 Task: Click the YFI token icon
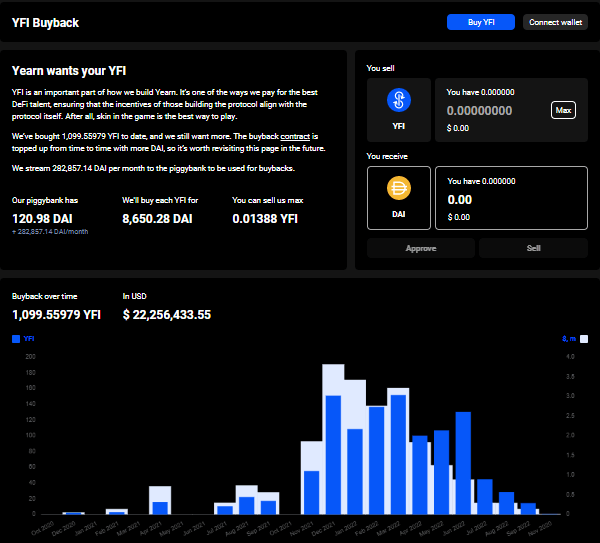click(x=398, y=101)
